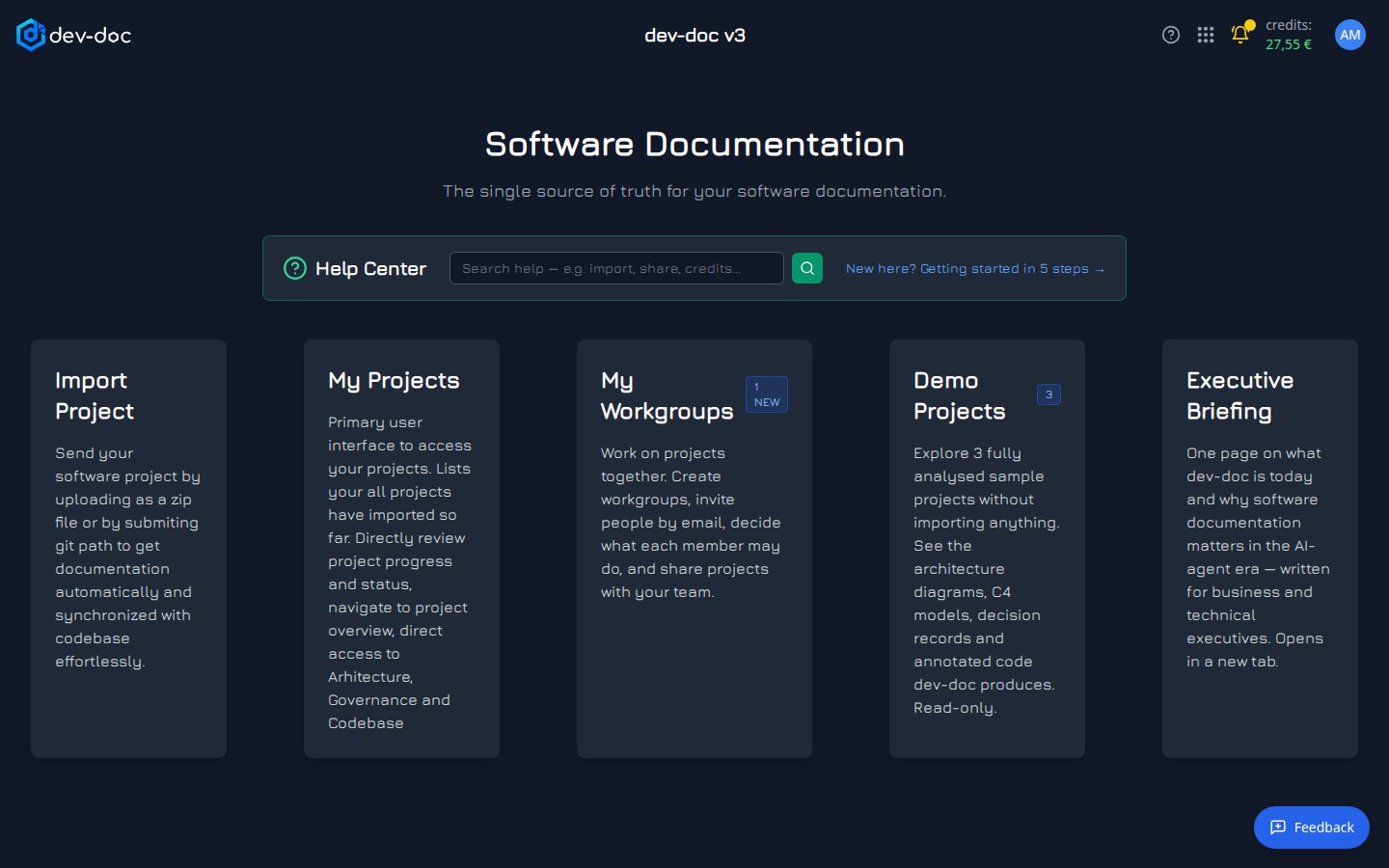Click the Help Center question mark icon
The width and height of the screenshot is (1389, 868).
295,268
